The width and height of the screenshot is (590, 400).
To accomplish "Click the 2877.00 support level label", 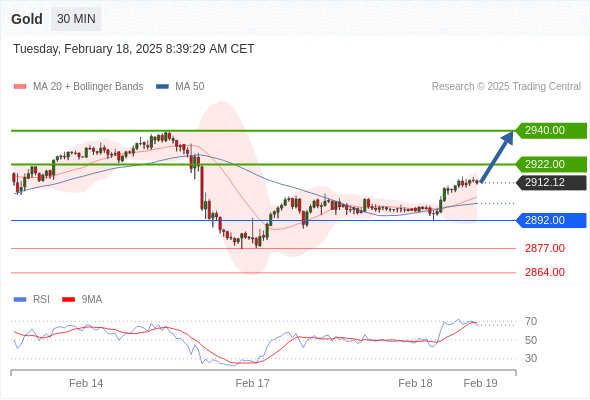I will coord(545,248).
